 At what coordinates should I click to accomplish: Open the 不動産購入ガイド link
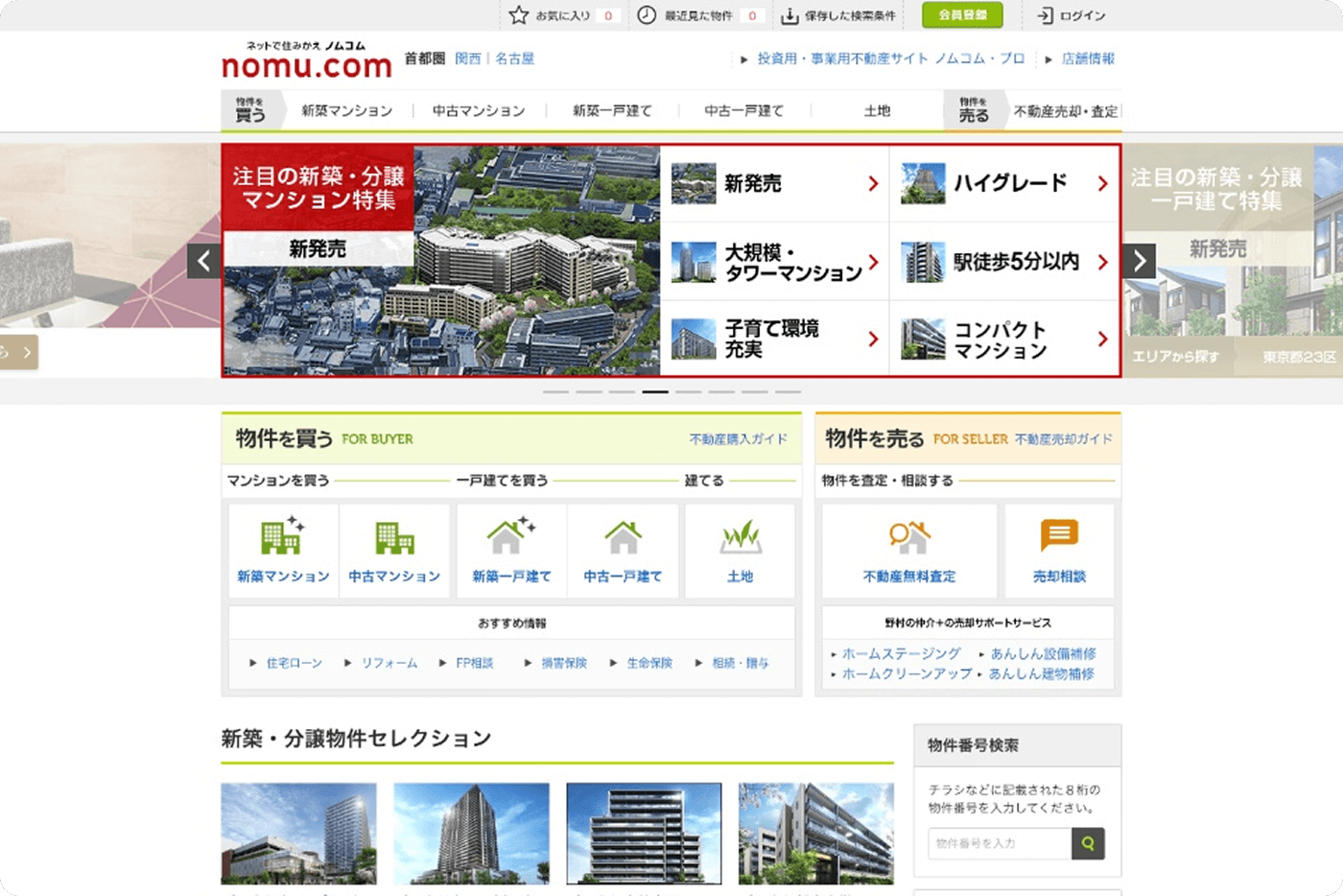[x=739, y=439]
